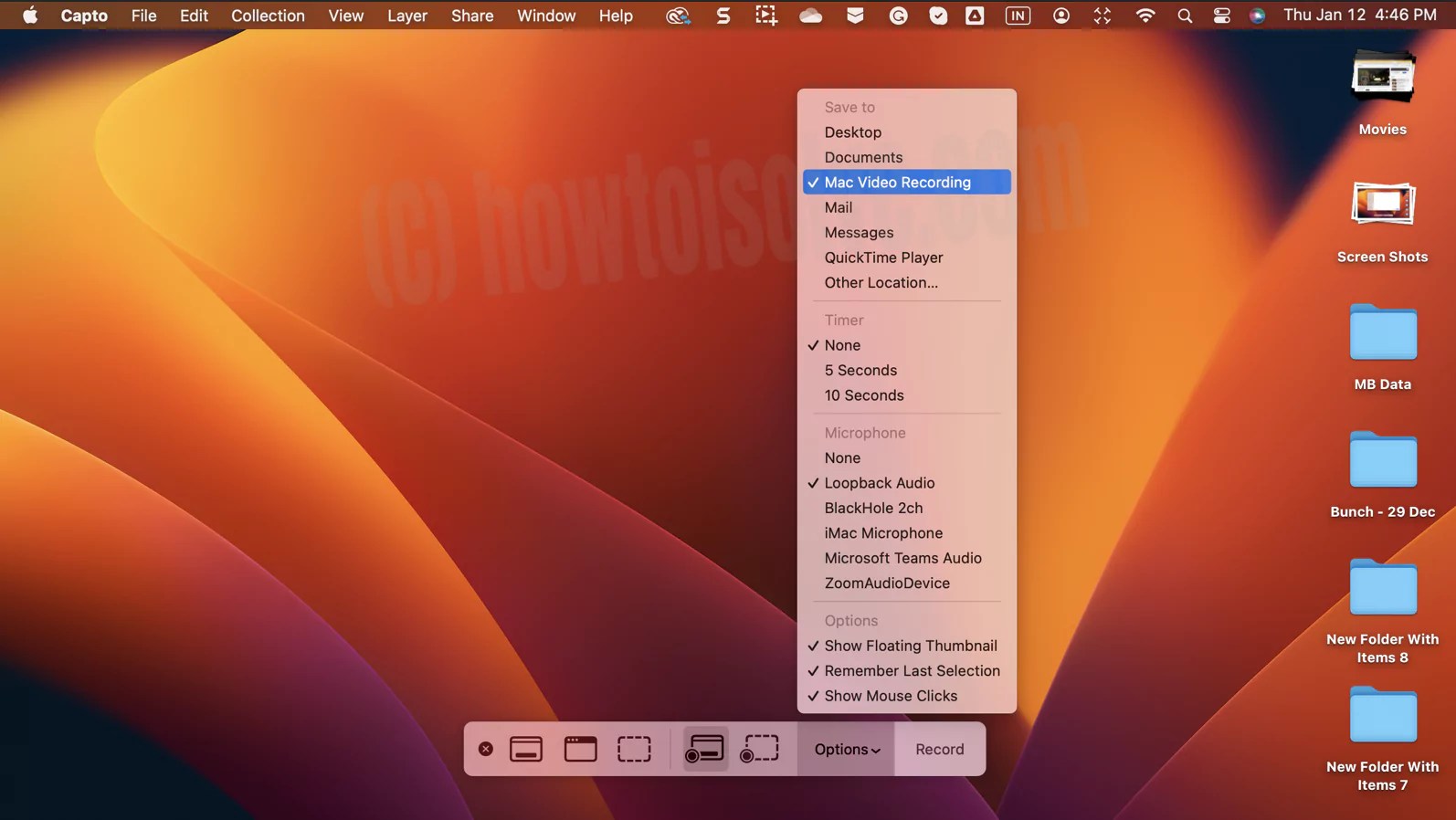Activate Siri from menu bar

click(1258, 16)
